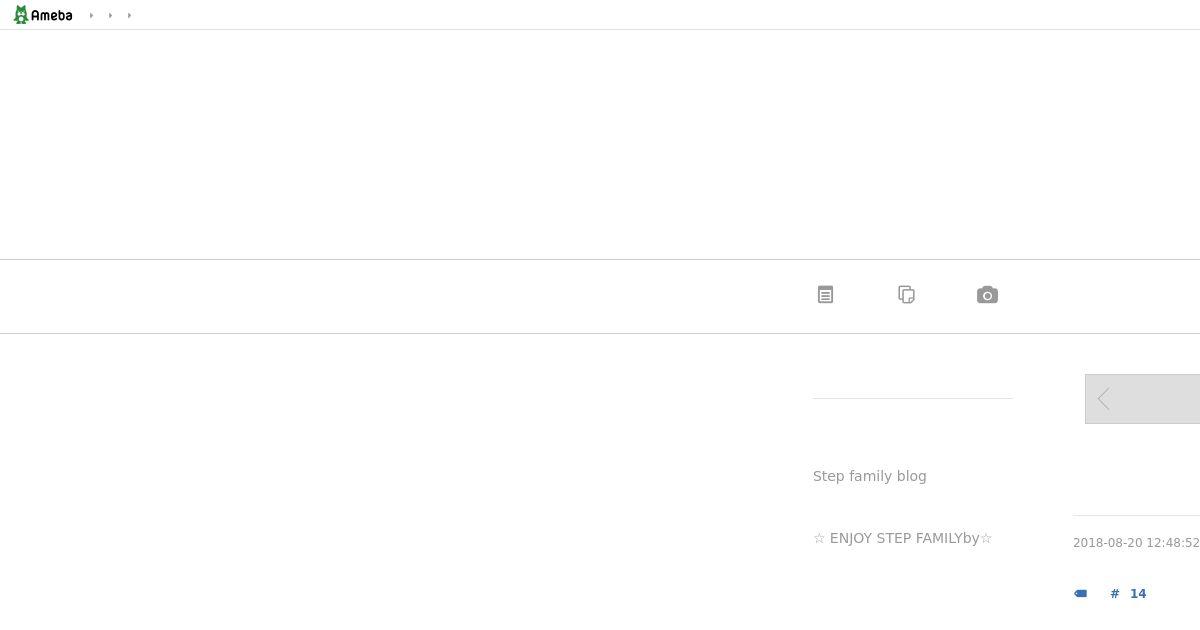Click the ENJOY STEP FAMILYby text
1200x630 pixels.
click(904, 538)
